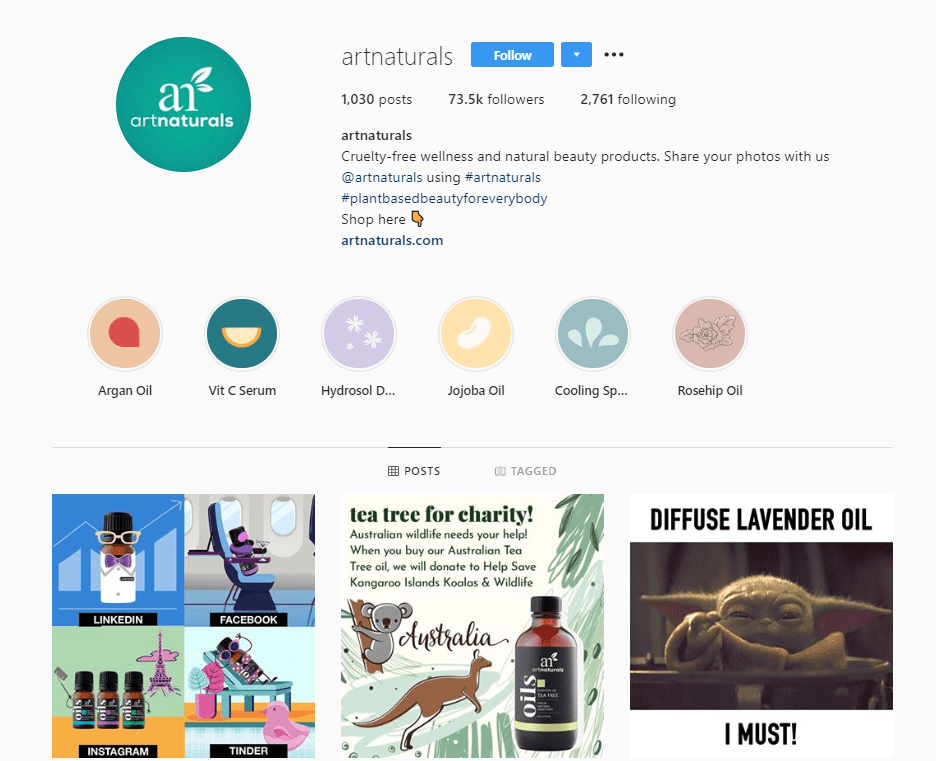Open the Cooling Spray story highlight
This screenshot has height=761, width=936.
(593, 334)
